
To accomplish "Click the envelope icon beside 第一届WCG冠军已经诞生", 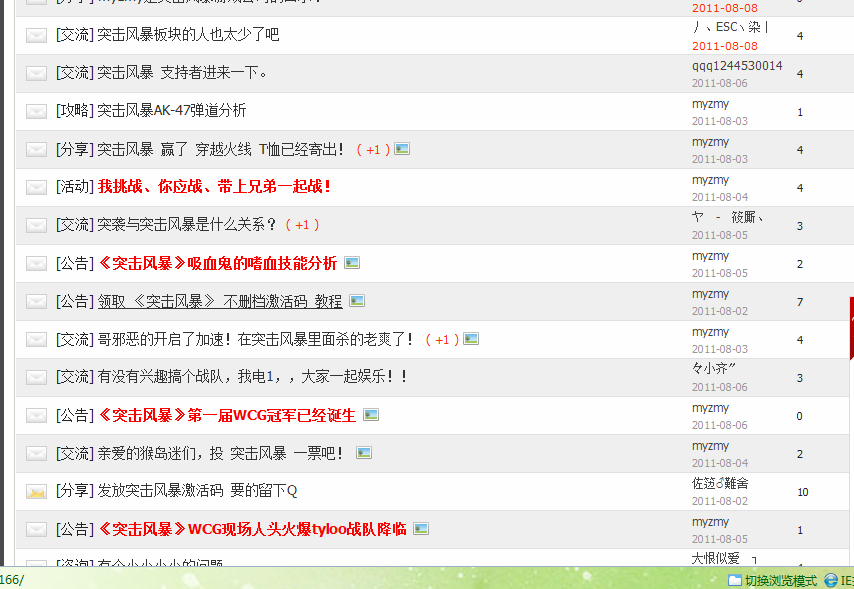I will [36, 415].
